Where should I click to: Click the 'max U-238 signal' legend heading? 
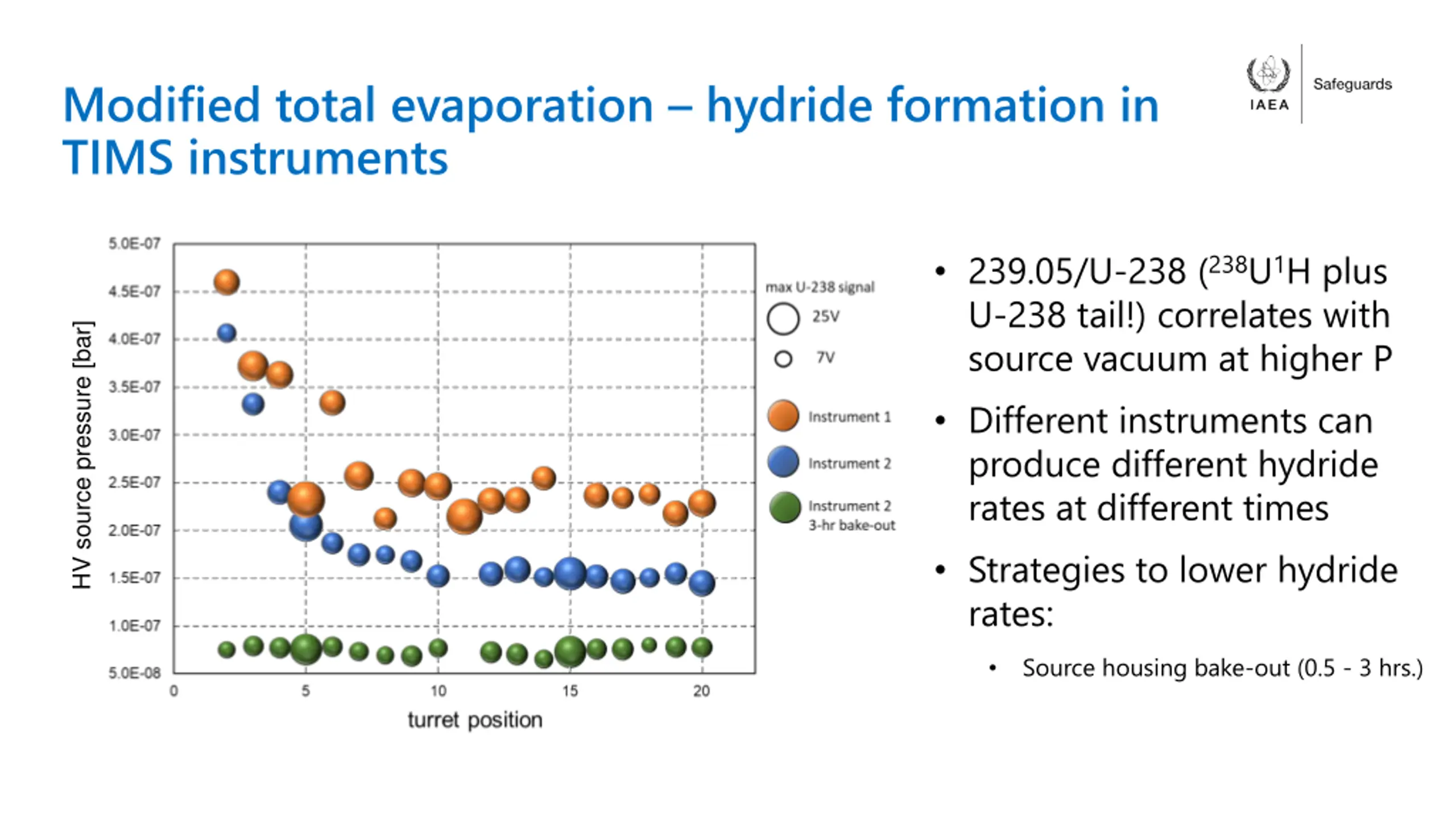click(820, 287)
